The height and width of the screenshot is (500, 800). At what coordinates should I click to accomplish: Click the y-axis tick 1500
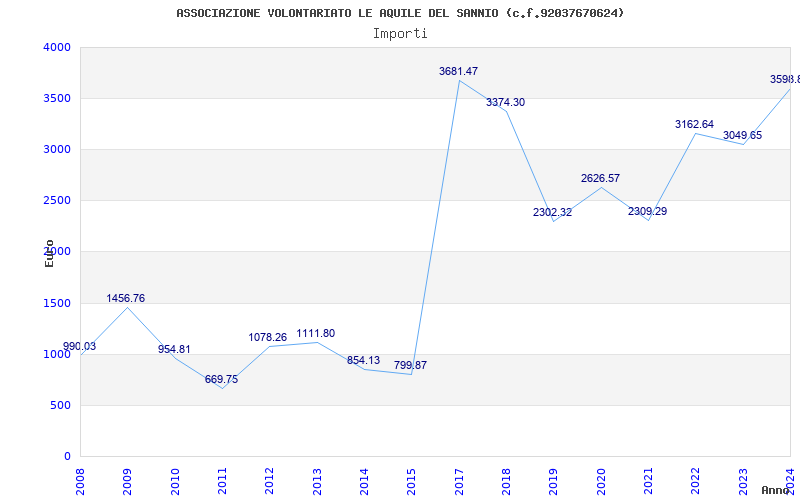(x=57, y=304)
